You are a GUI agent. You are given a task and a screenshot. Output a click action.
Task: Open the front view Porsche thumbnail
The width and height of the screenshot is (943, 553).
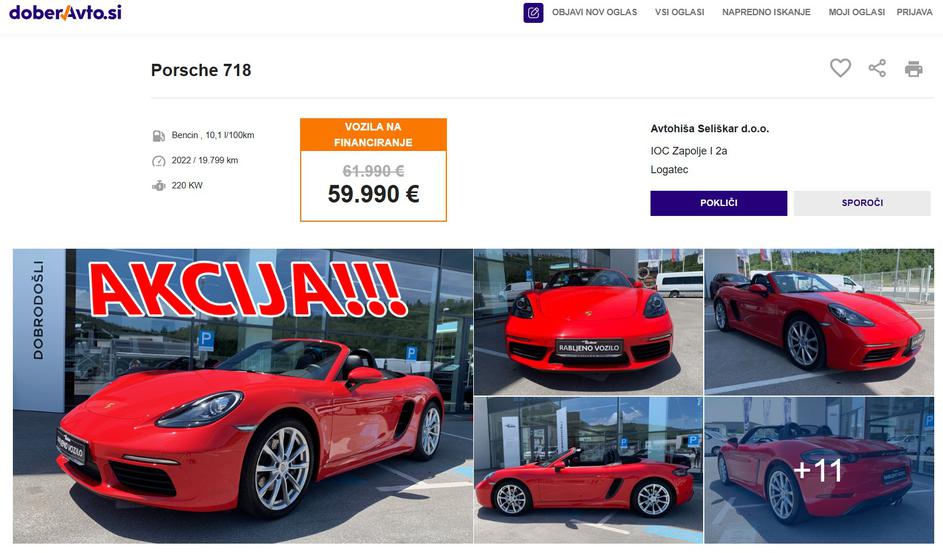[588, 322]
